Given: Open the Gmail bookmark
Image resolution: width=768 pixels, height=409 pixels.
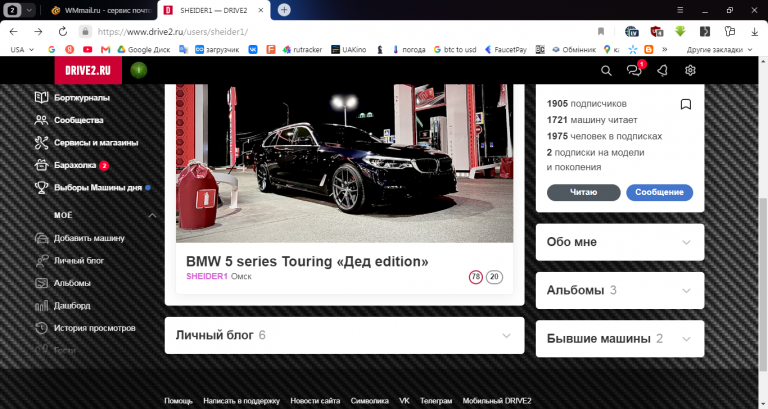Looking at the screenshot, I should click(x=105, y=49).
